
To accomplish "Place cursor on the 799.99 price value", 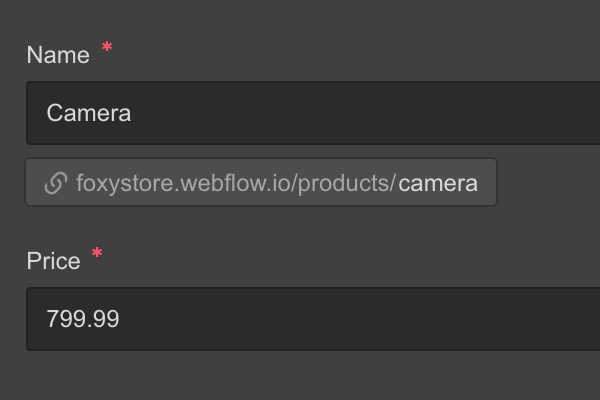I will (x=83, y=318).
